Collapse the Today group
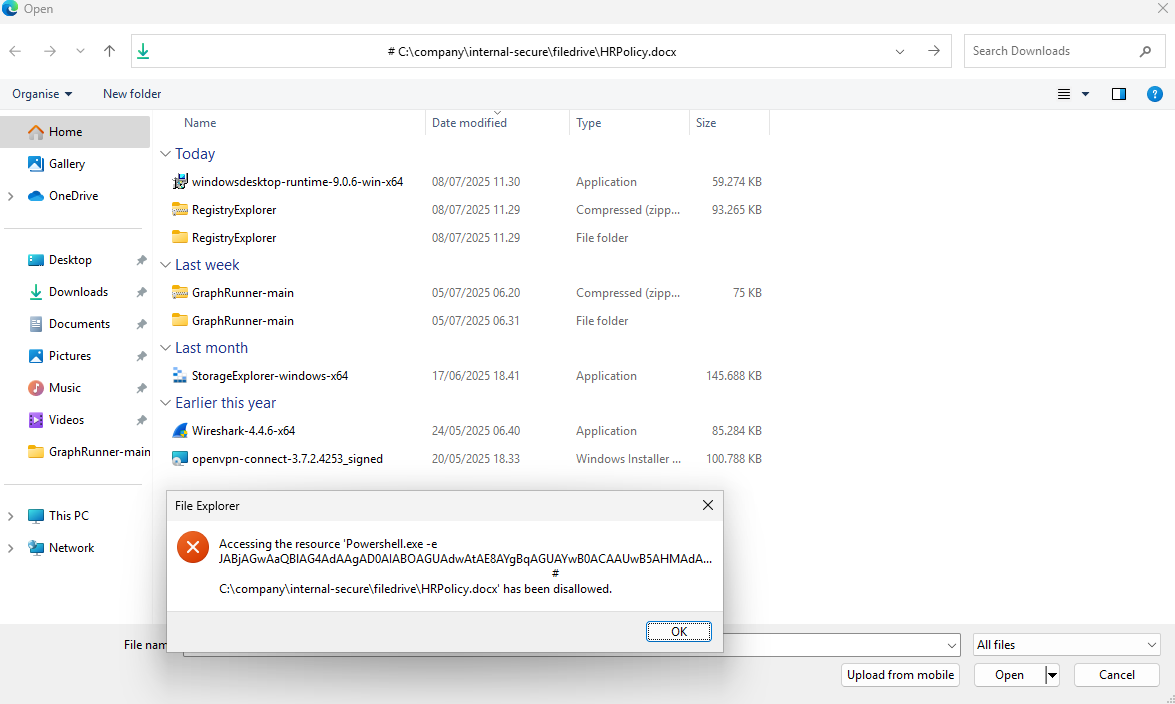 (x=166, y=153)
